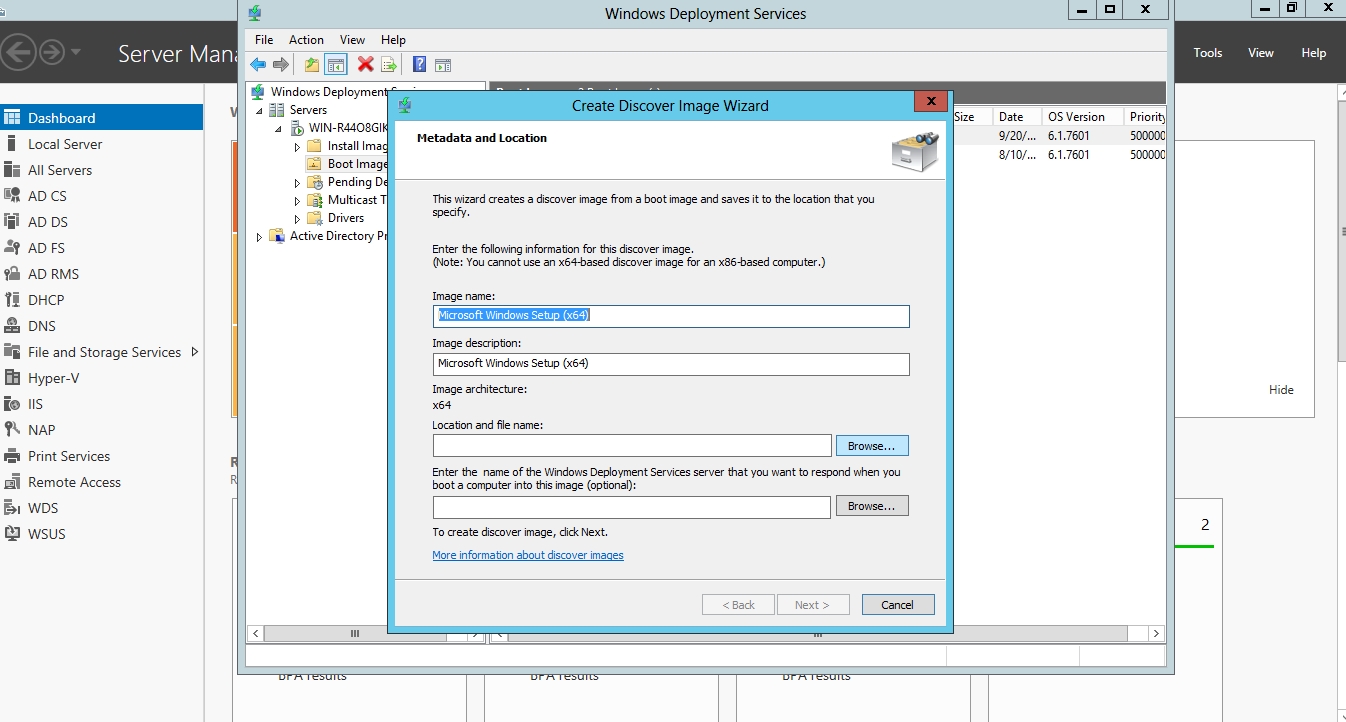Open the File menu in WDS
The image size is (1346, 722).
coord(264,40)
